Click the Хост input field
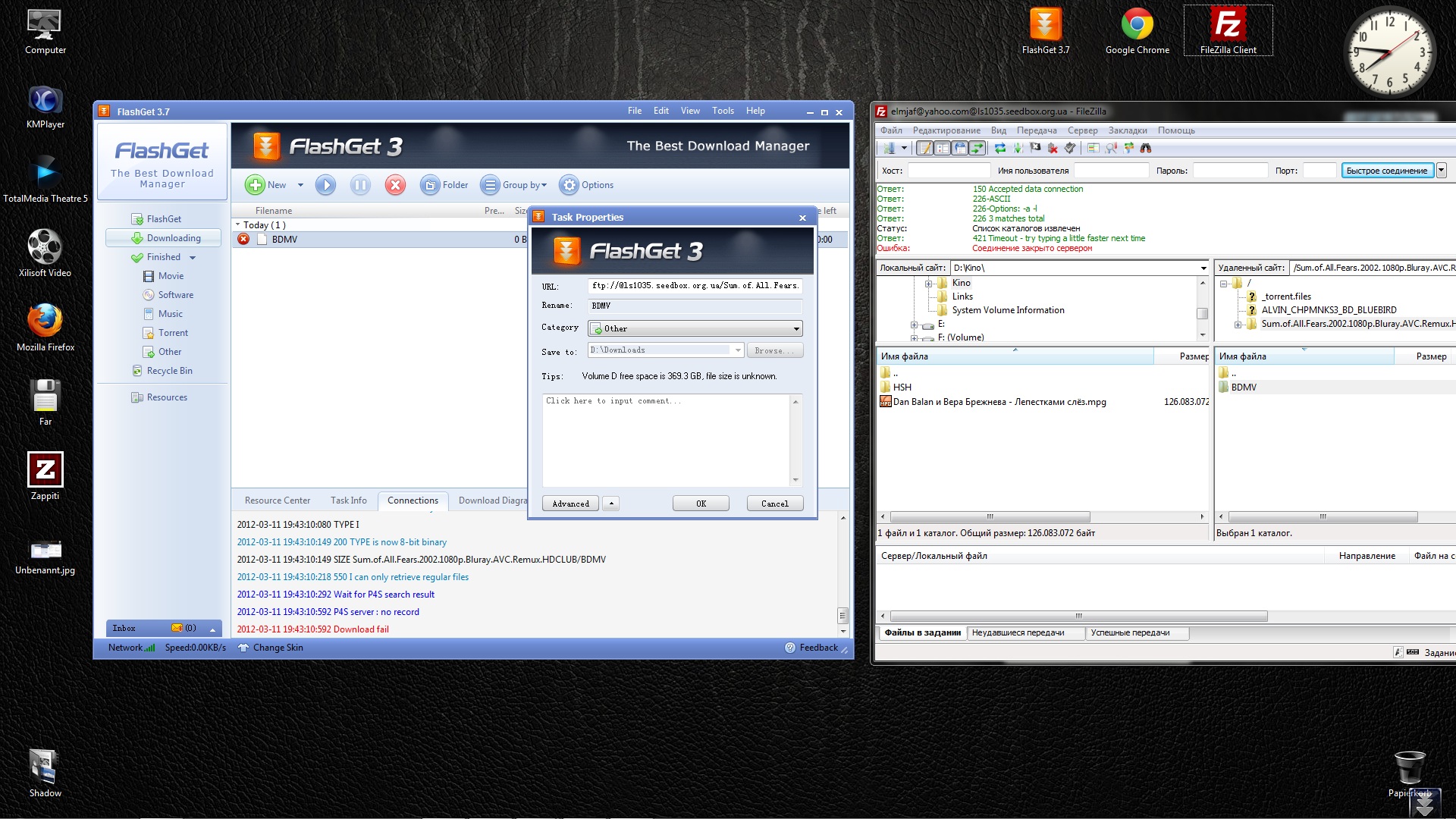 [949, 171]
